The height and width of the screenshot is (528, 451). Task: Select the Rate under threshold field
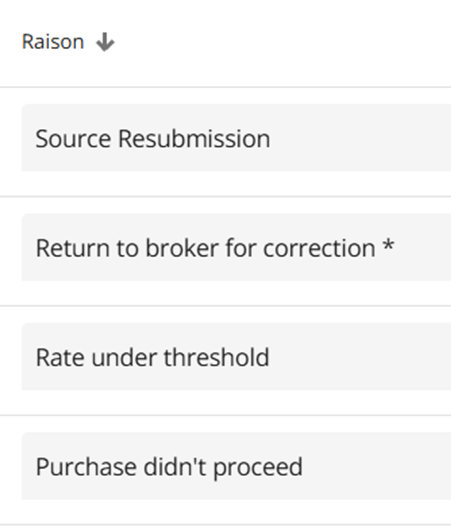236,357
